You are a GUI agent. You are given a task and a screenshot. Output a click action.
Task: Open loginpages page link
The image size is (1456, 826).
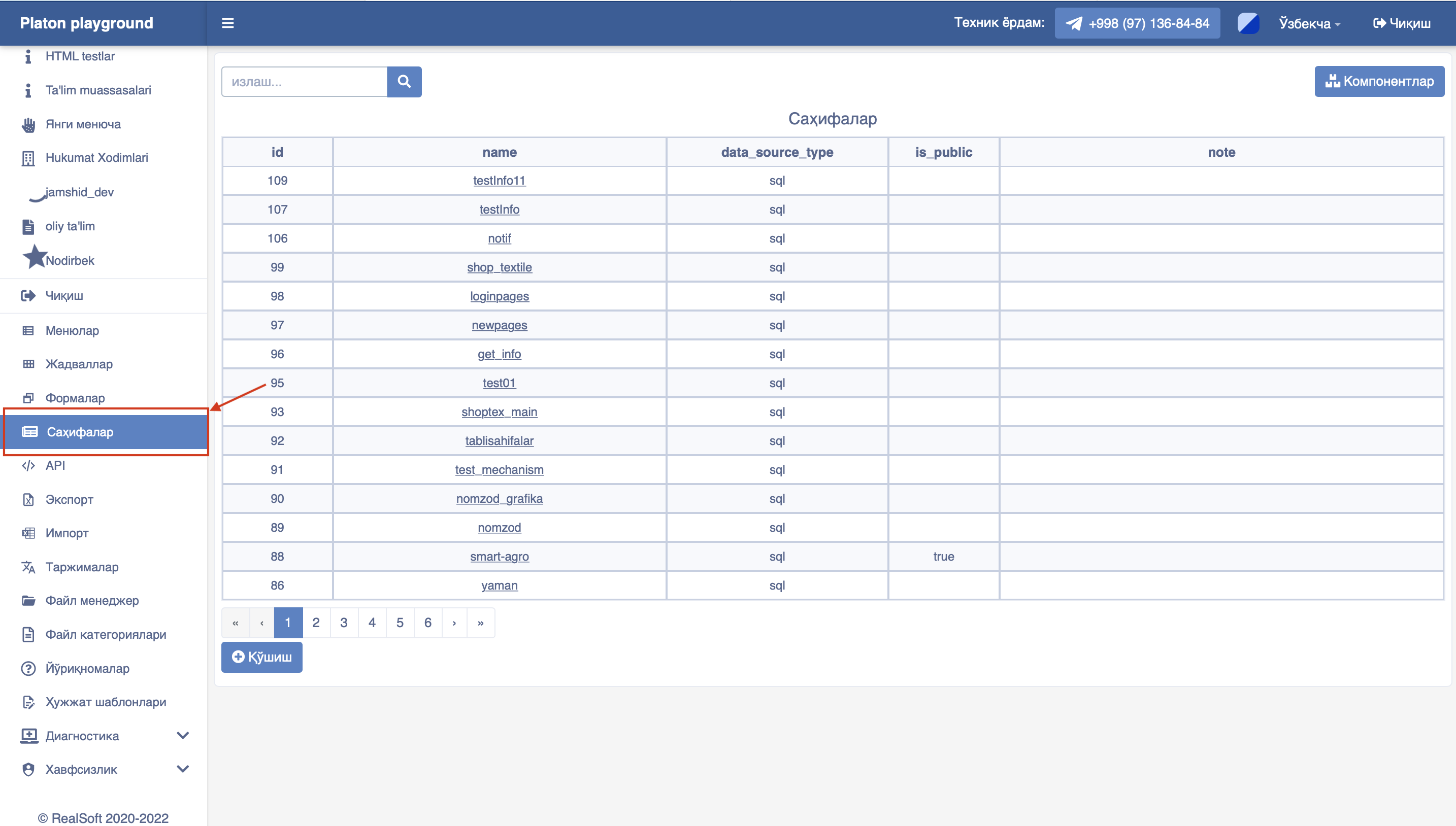click(x=499, y=296)
